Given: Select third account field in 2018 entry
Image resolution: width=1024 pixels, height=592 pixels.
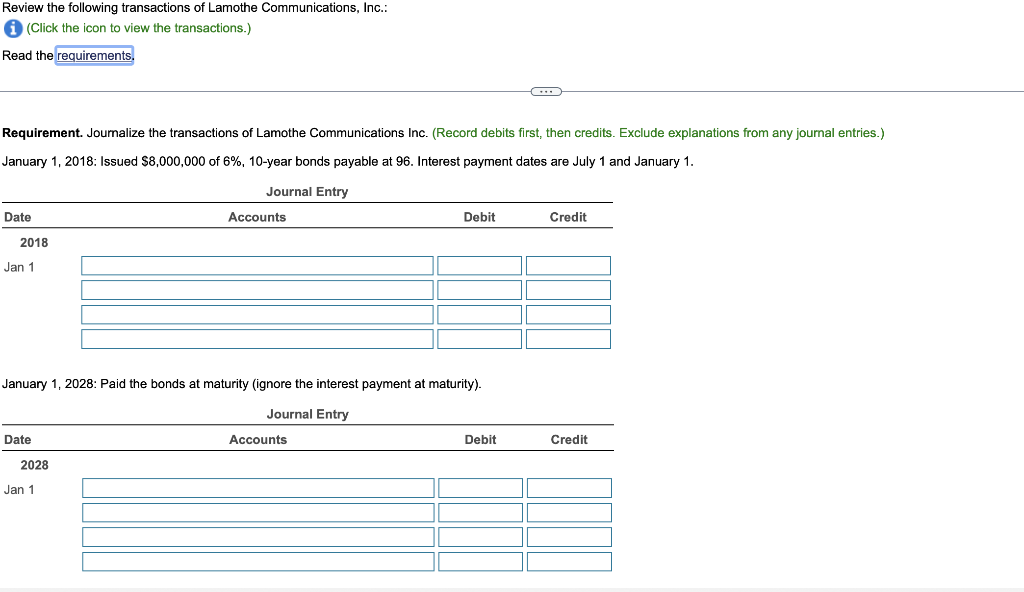Looking at the screenshot, I should coord(257,315).
